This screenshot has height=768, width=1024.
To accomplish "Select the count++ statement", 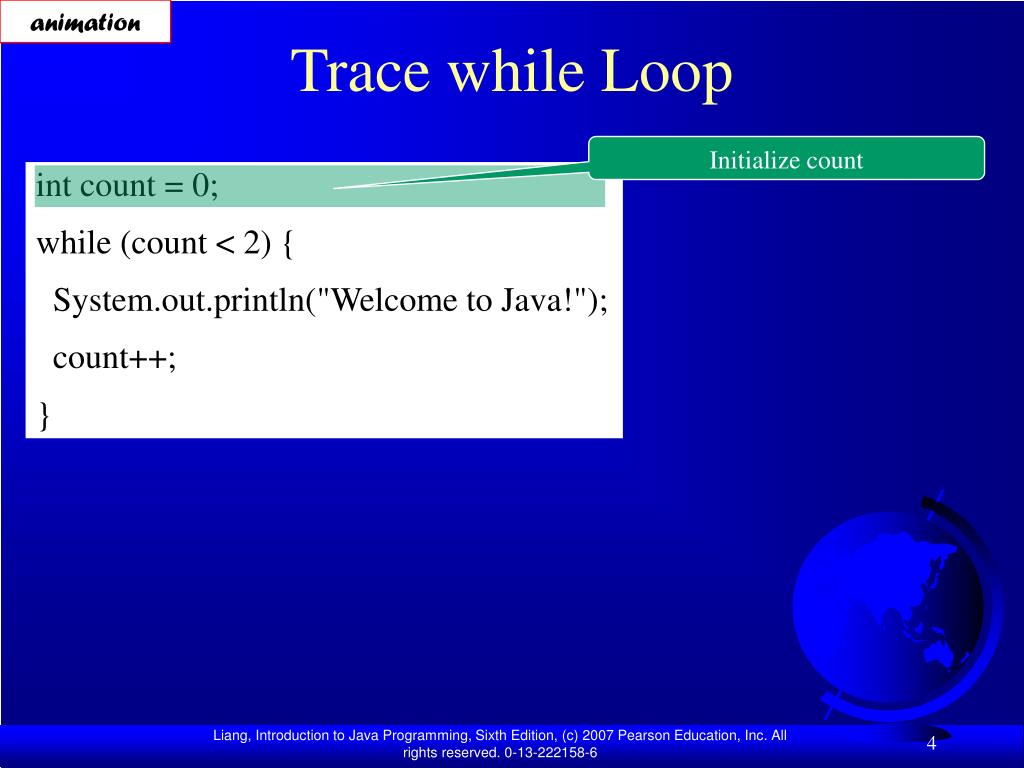I will coord(114,357).
